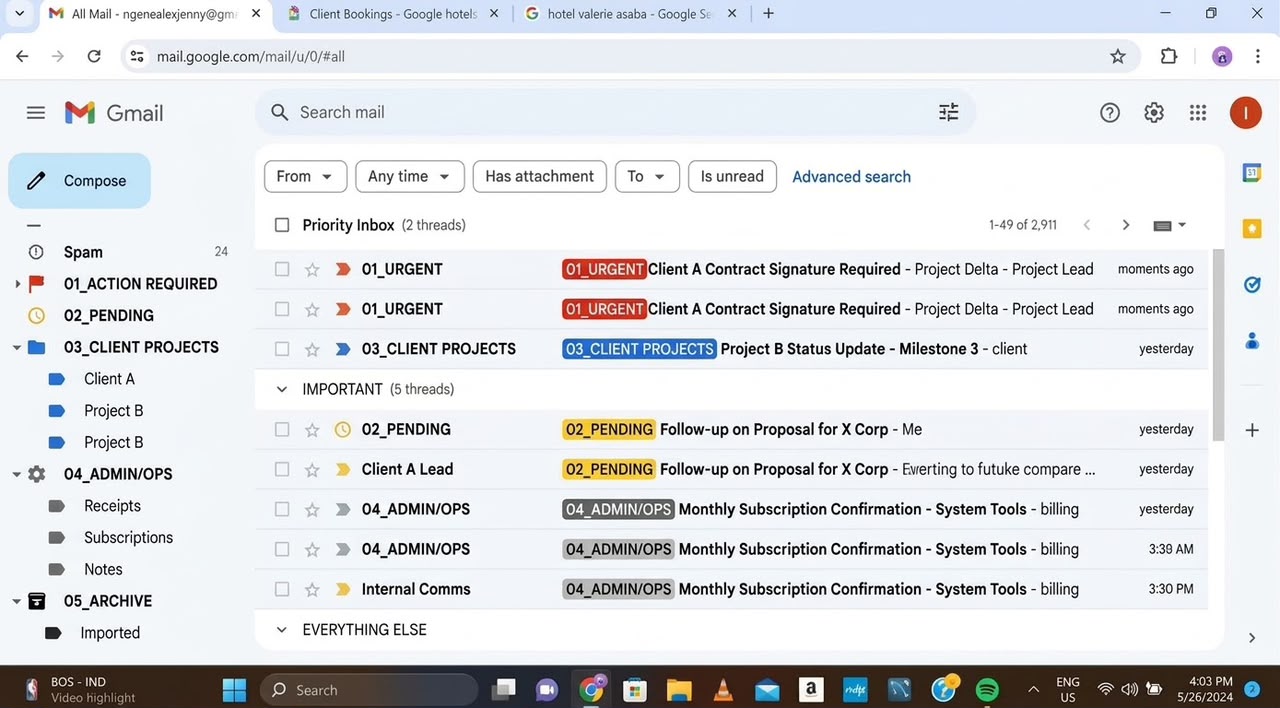
Task: Go to previous page of messages
Action: (x=1087, y=225)
